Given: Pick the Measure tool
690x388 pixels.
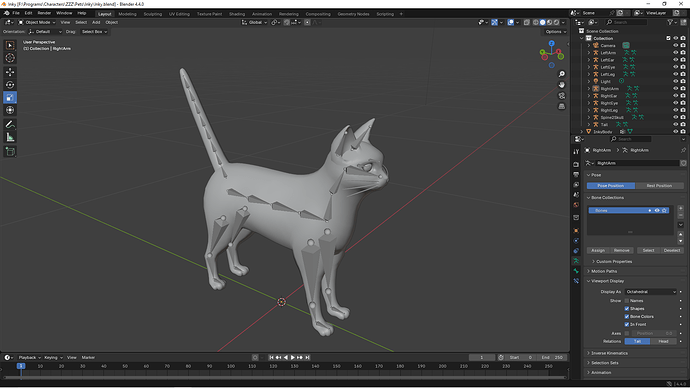Looking at the screenshot, I should tap(10, 138).
